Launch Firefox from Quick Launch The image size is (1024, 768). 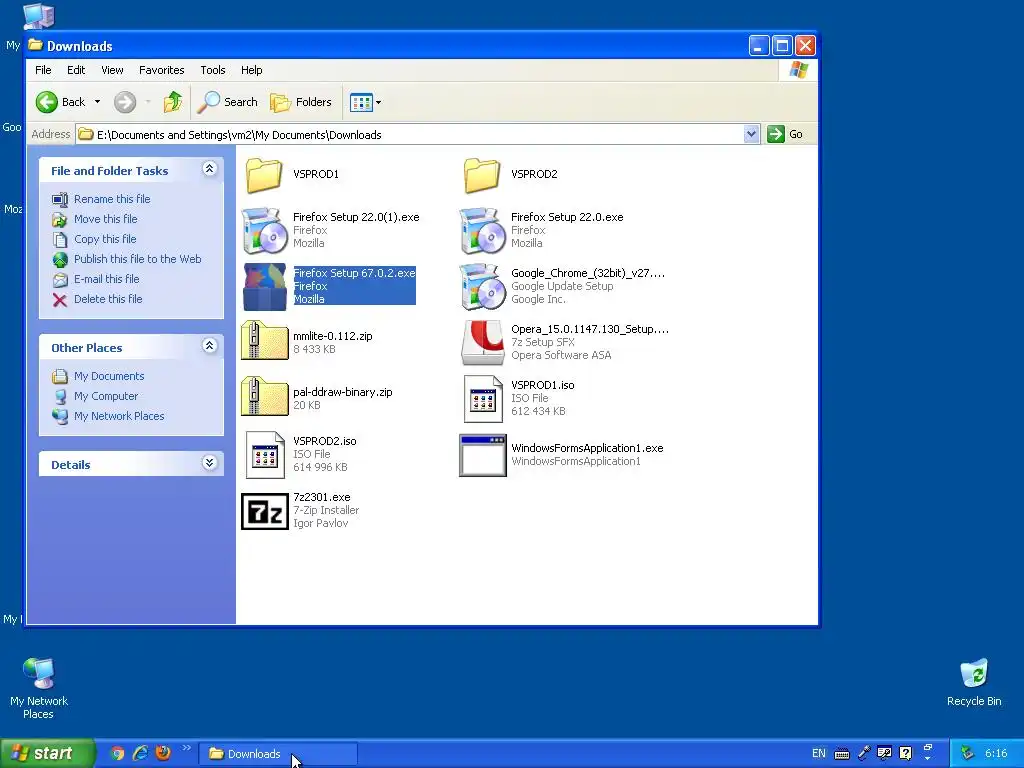tap(163, 754)
